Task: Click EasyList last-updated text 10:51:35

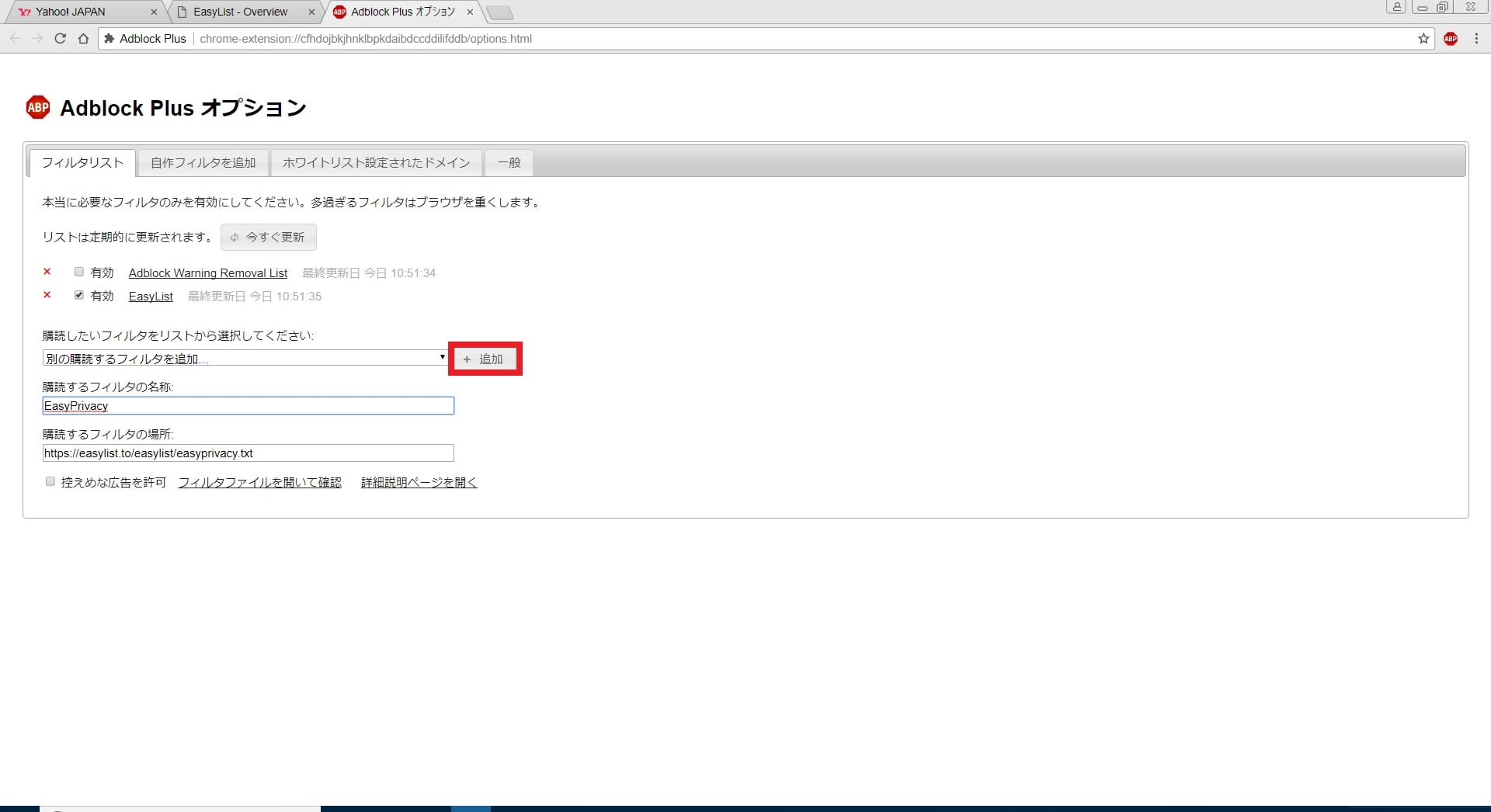Action: coord(255,297)
